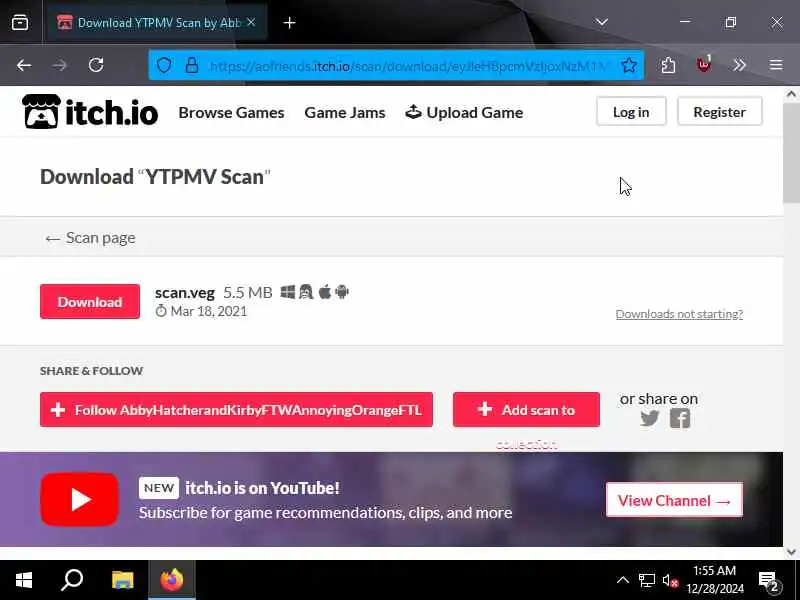Open the Extensions puzzle icon

668,65
